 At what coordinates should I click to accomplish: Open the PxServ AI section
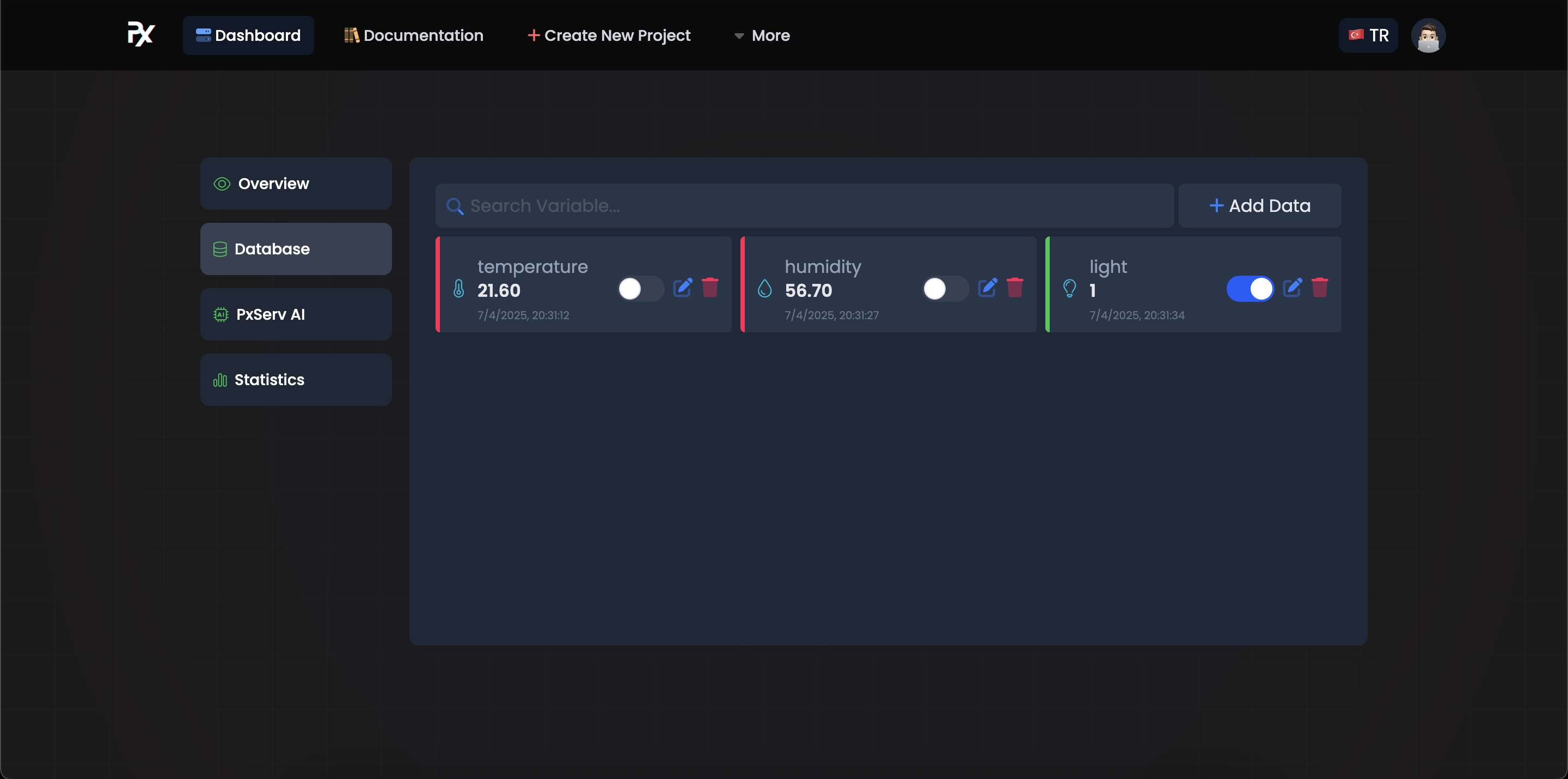tap(296, 314)
